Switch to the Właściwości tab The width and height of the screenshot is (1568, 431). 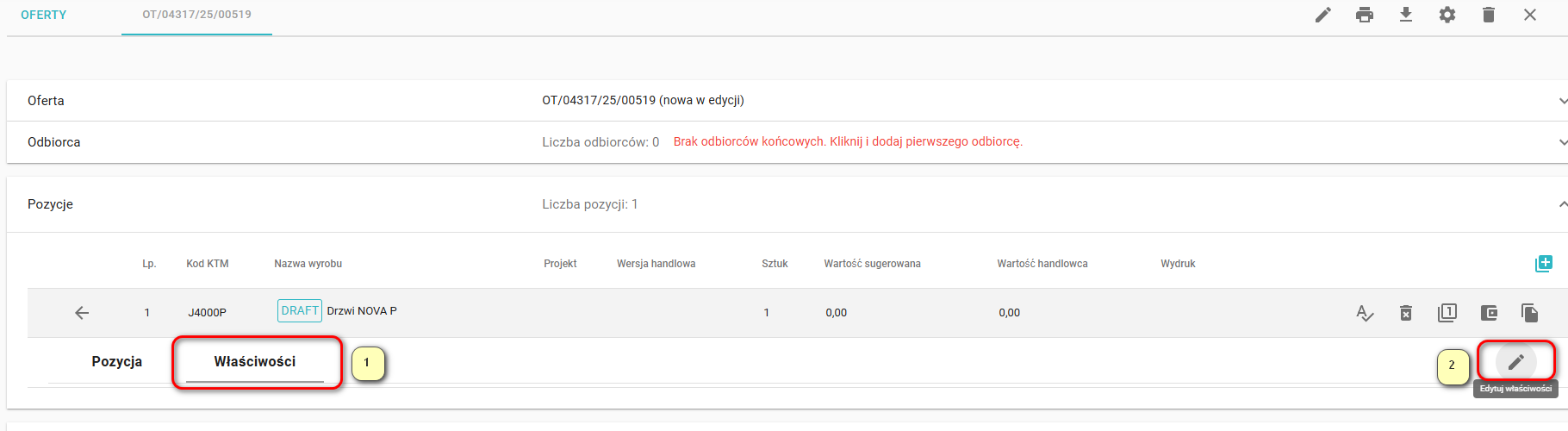click(x=255, y=362)
